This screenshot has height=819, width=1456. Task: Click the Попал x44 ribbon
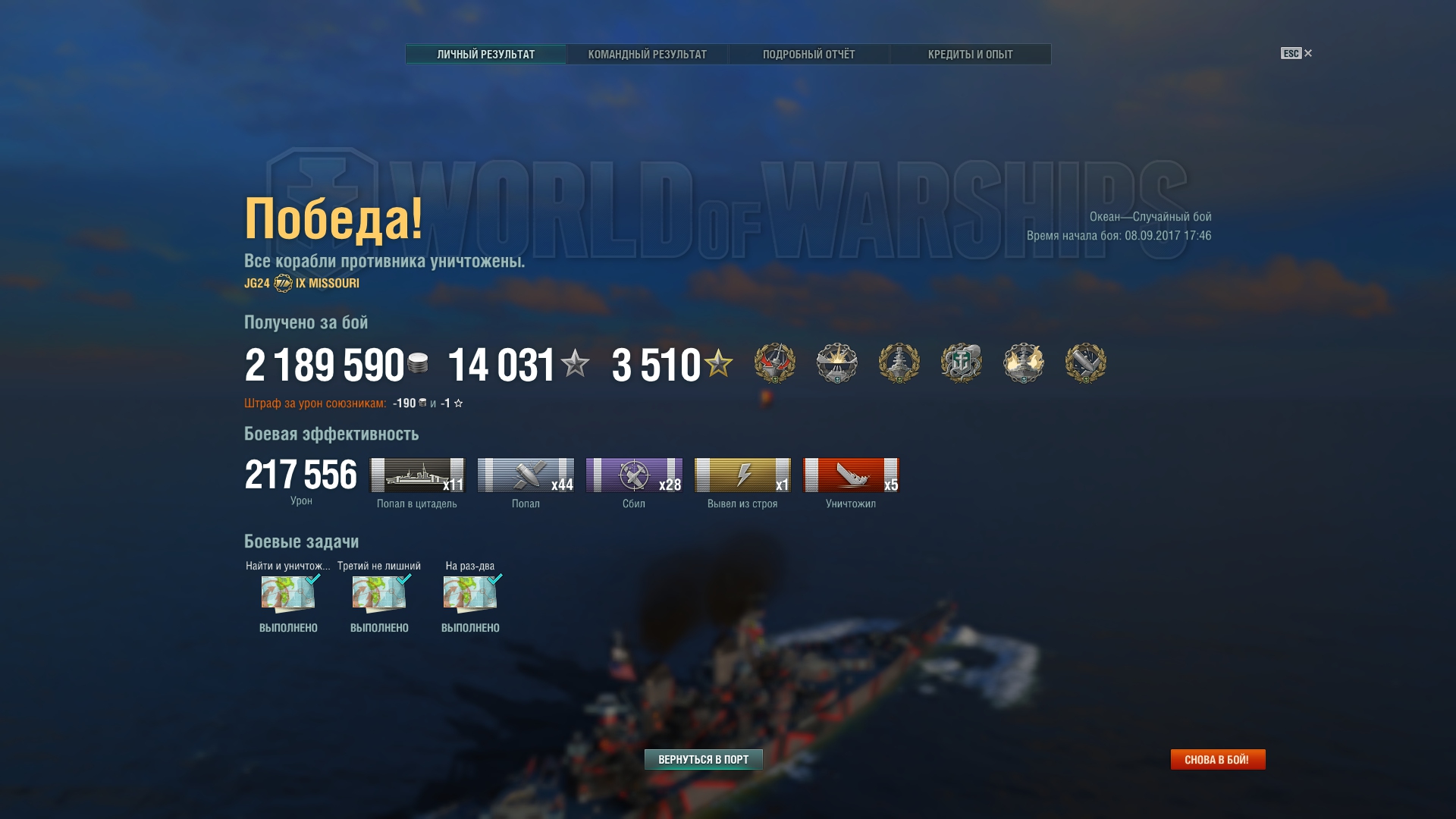(526, 475)
